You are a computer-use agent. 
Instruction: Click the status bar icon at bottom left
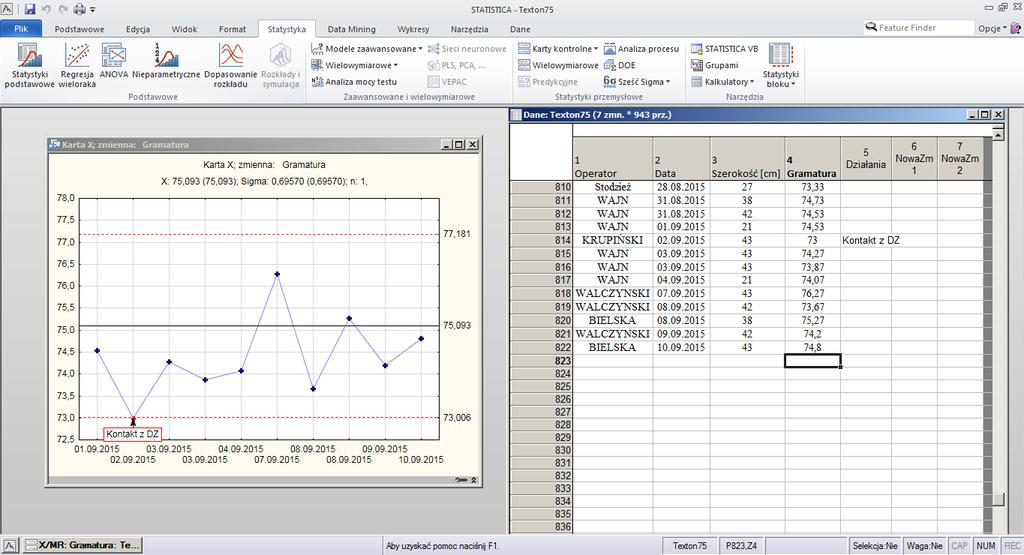[x=10, y=545]
